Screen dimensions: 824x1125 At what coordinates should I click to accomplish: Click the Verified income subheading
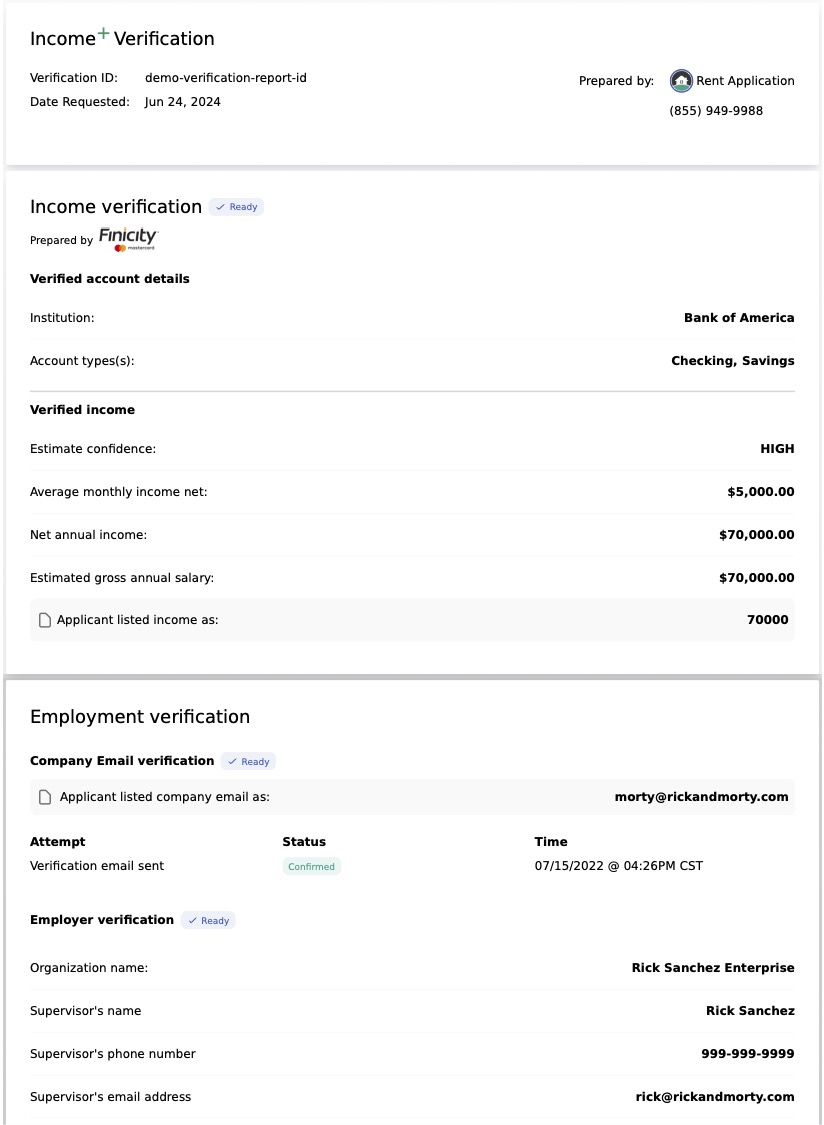83,410
